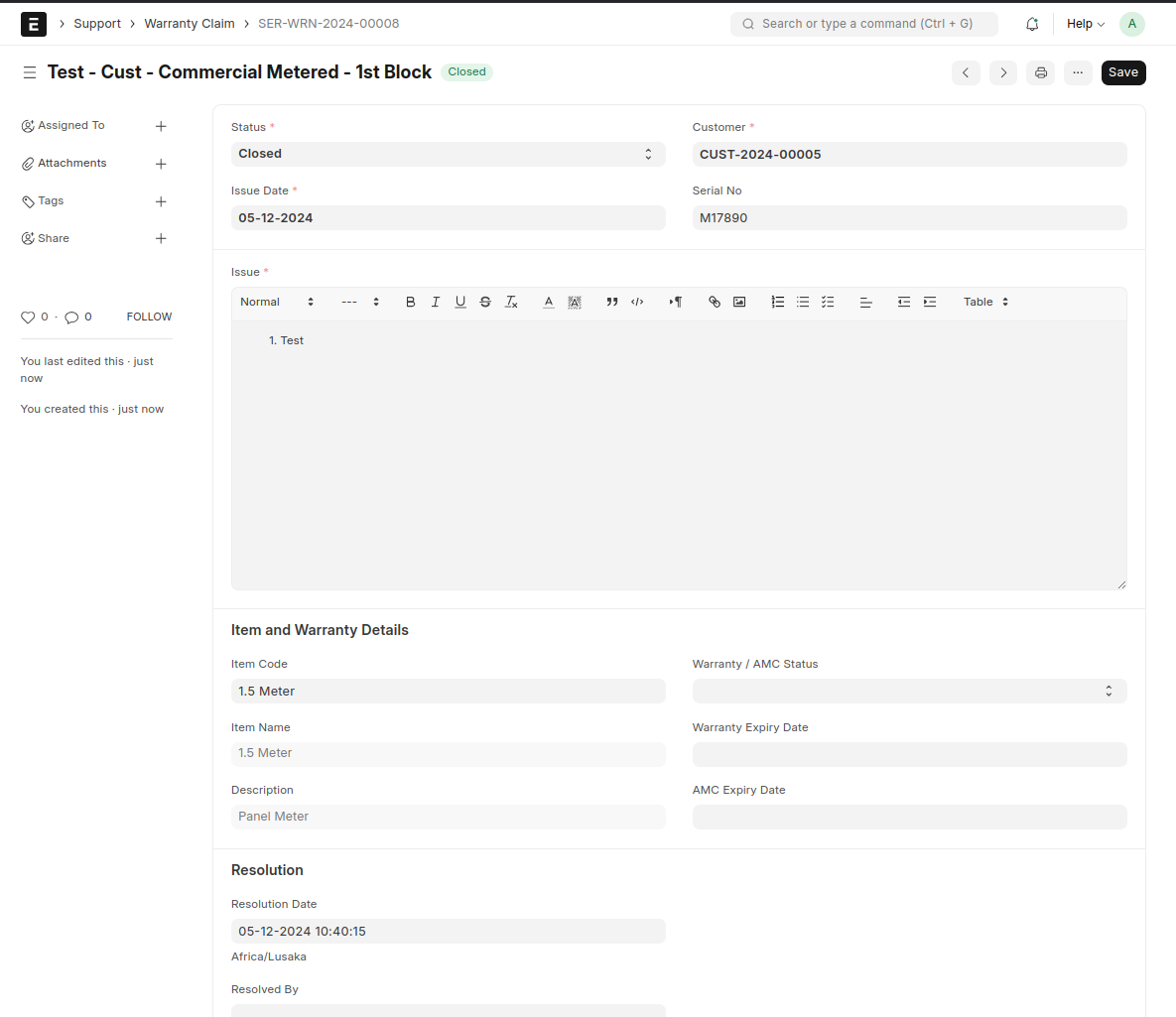Image resolution: width=1176 pixels, height=1017 pixels.
Task: Click the Item and Warranty Details heading
Action: click(x=320, y=630)
